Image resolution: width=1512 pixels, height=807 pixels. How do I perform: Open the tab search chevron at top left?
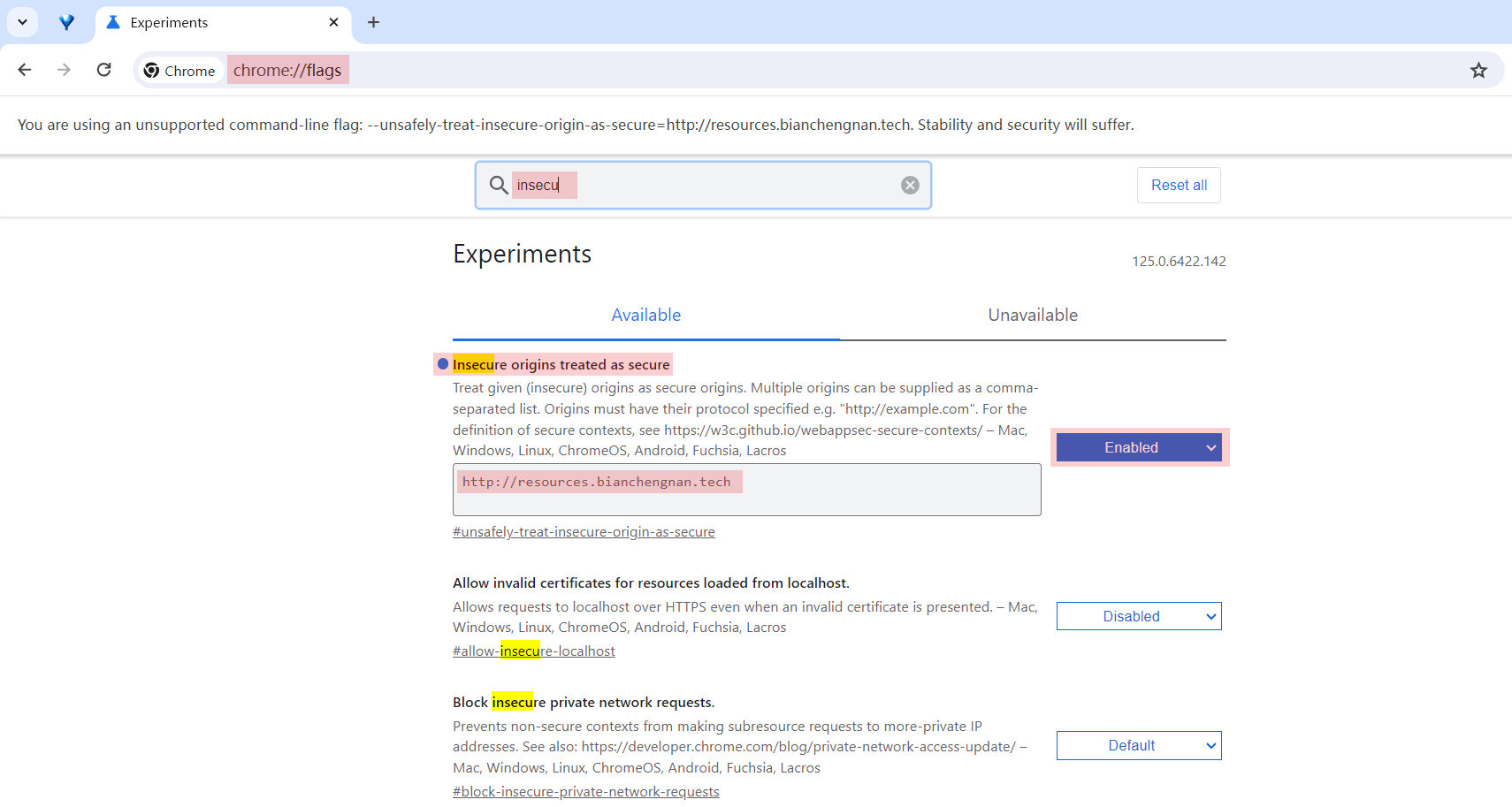(22, 22)
